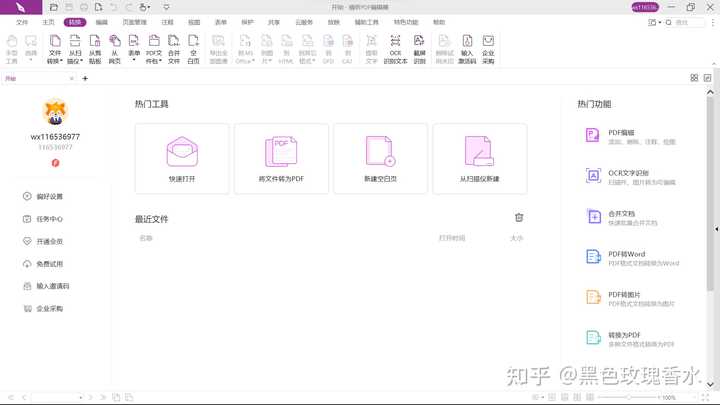Launch OCR 识别文本 tool
The height and width of the screenshot is (405, 720).
pyautogui.click(x=395, y=49)
